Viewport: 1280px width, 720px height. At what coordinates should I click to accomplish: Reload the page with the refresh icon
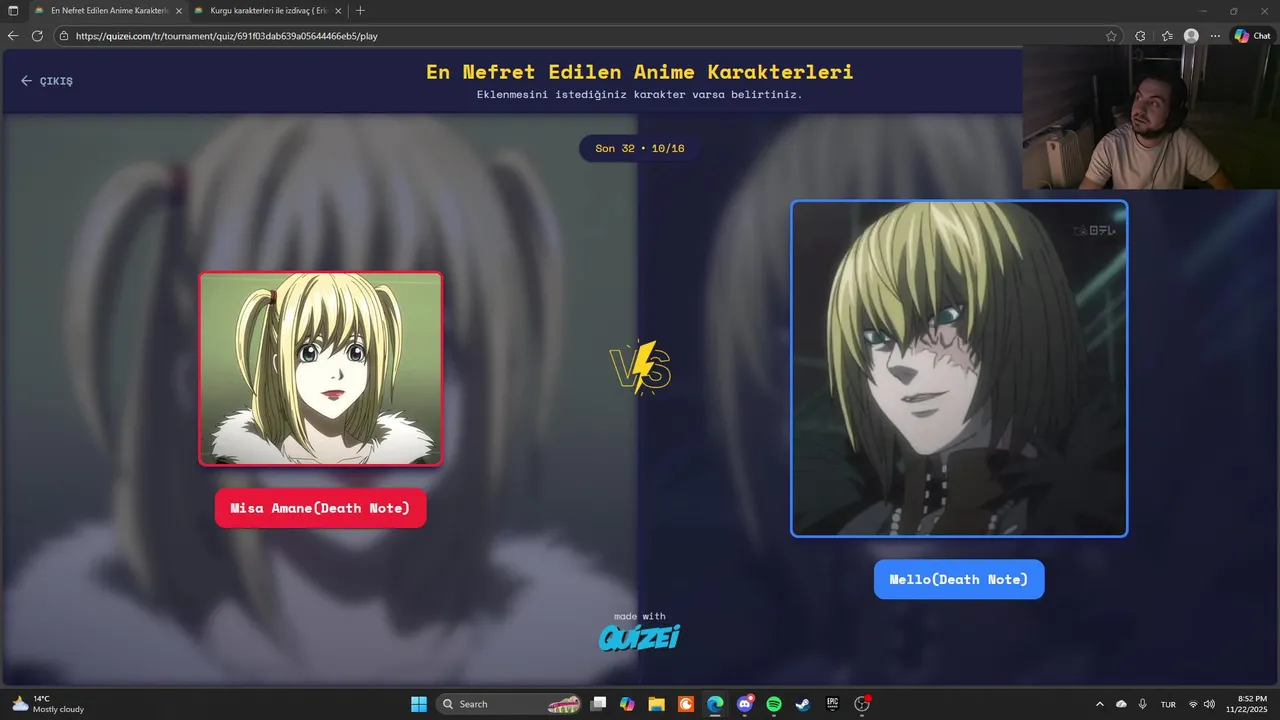pyautogui.click(x=37, y=36)
